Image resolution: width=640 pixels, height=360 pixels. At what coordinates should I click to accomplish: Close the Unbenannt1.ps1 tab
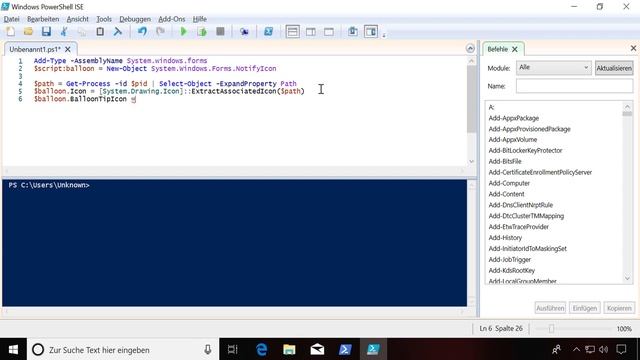coord(68,49)
